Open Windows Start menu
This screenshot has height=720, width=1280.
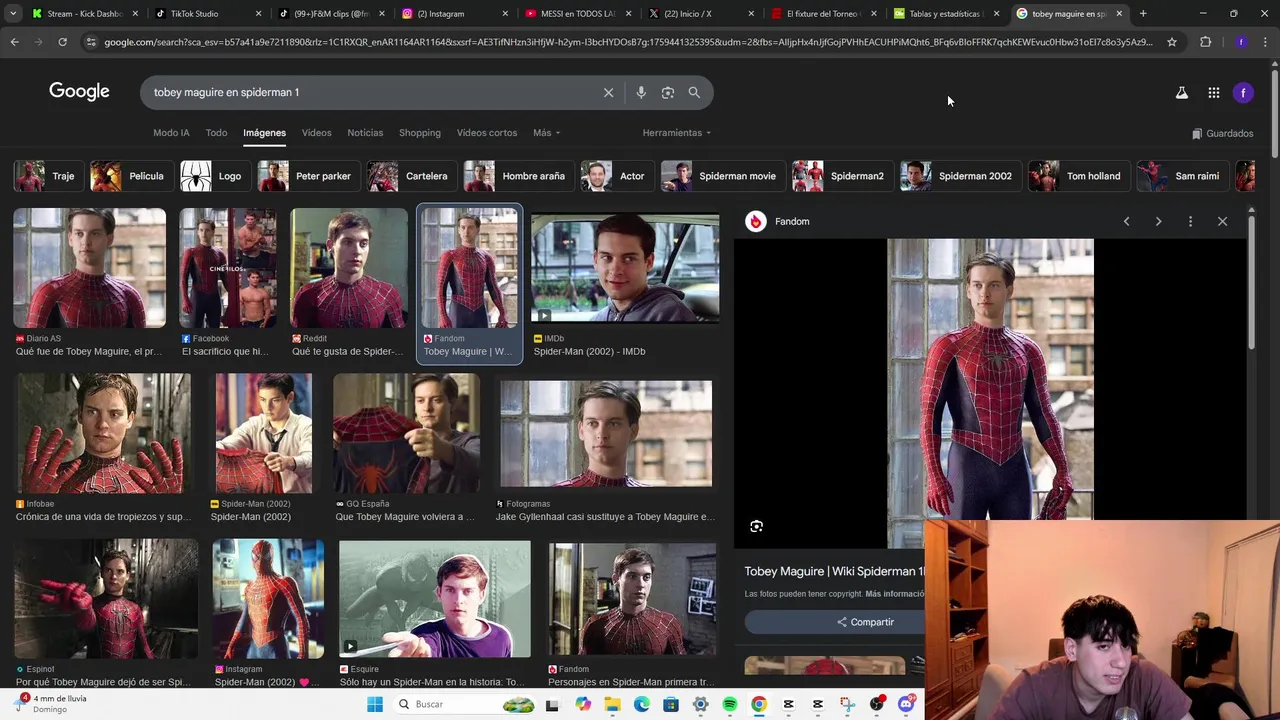(375, 704)
